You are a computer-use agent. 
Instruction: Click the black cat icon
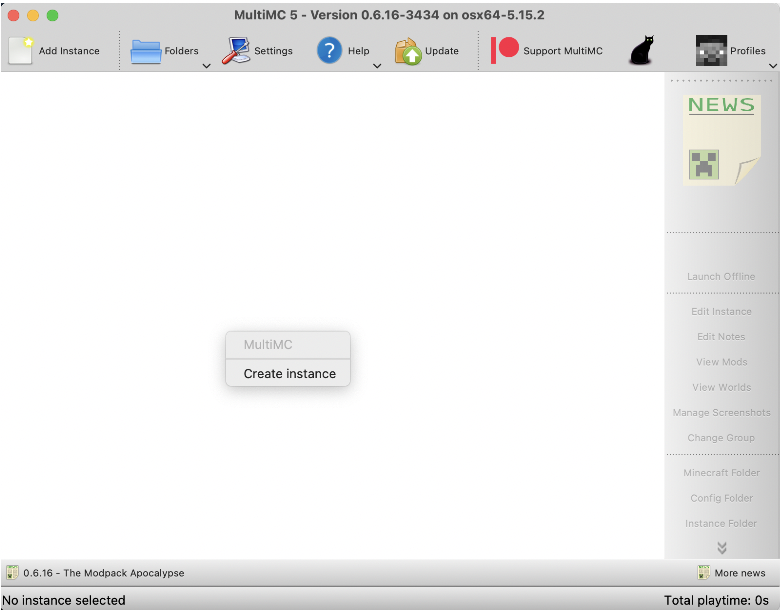click(x=642, y=50)
